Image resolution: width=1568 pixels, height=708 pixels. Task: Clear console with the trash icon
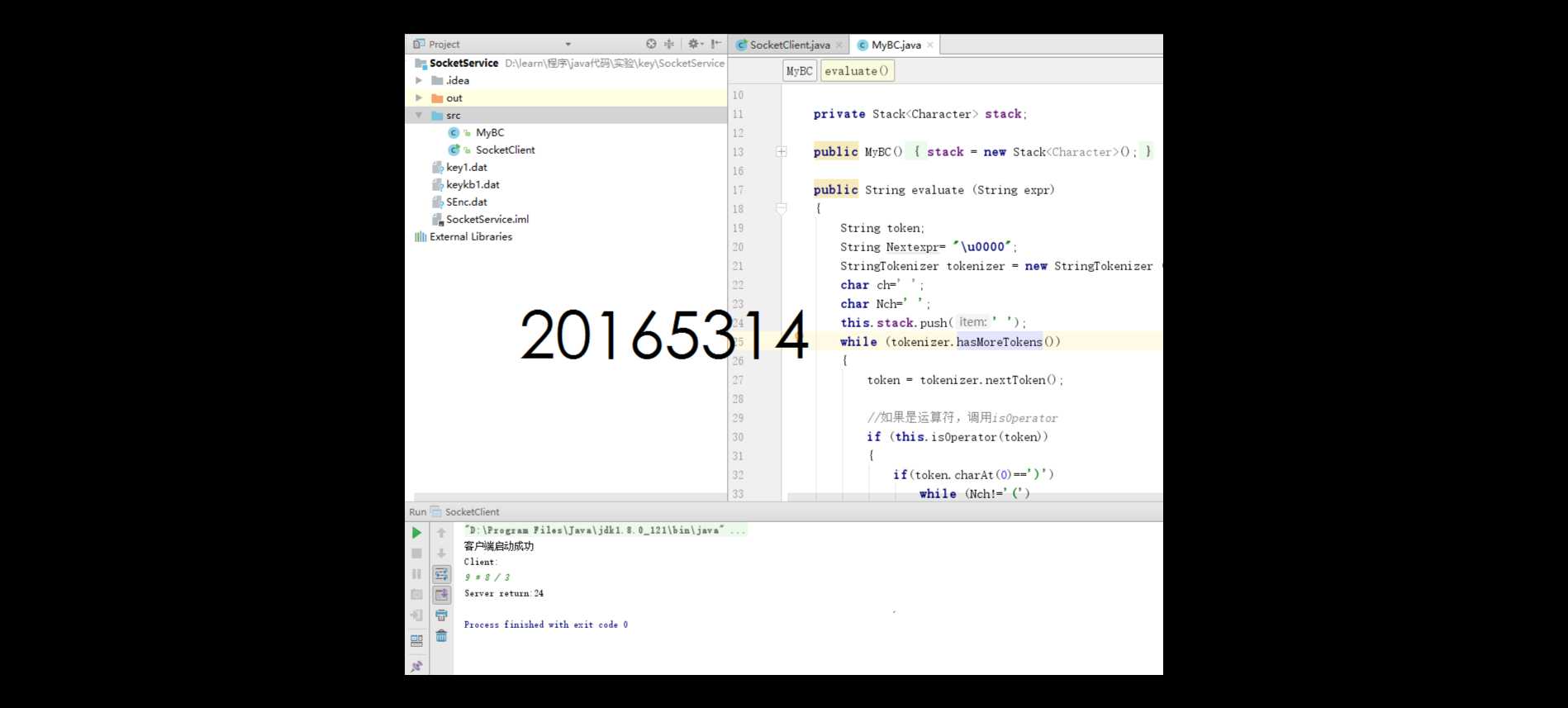coord(441,636)
